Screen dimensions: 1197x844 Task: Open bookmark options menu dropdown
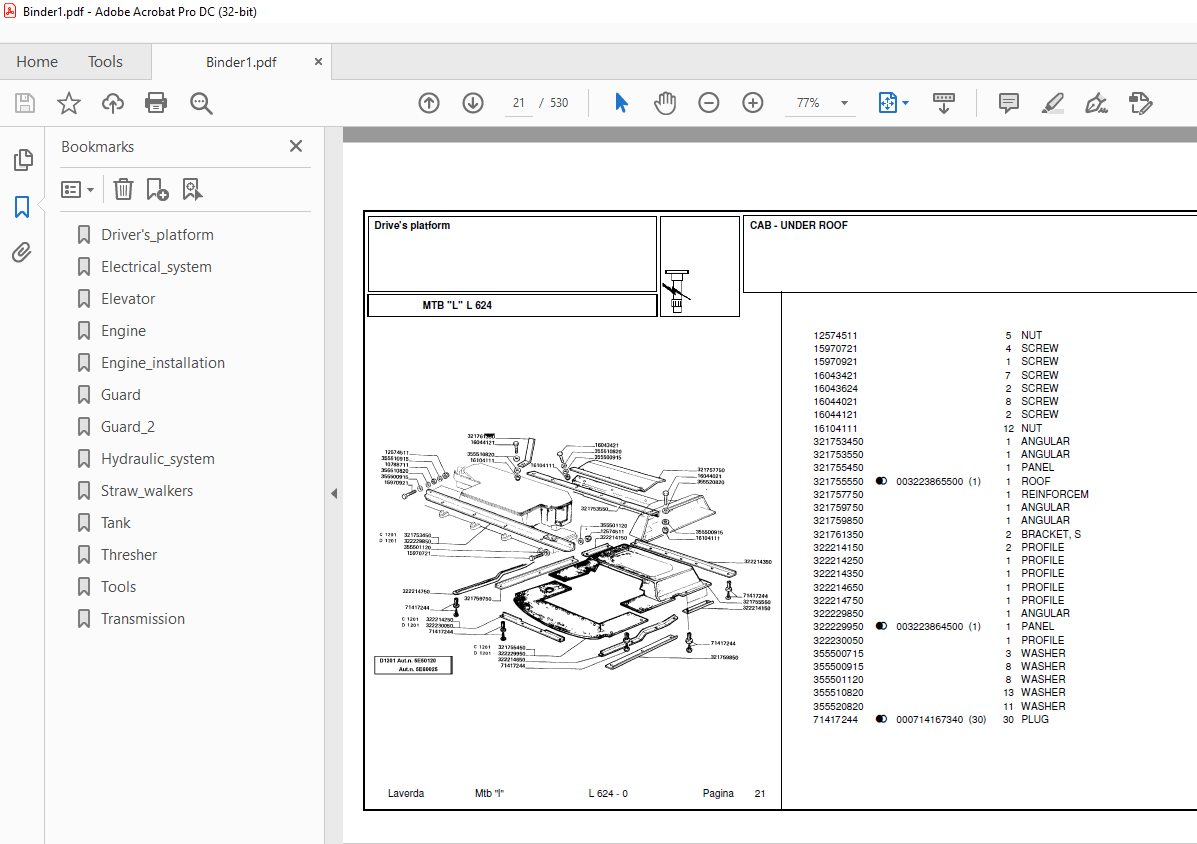tap(76, 189)
